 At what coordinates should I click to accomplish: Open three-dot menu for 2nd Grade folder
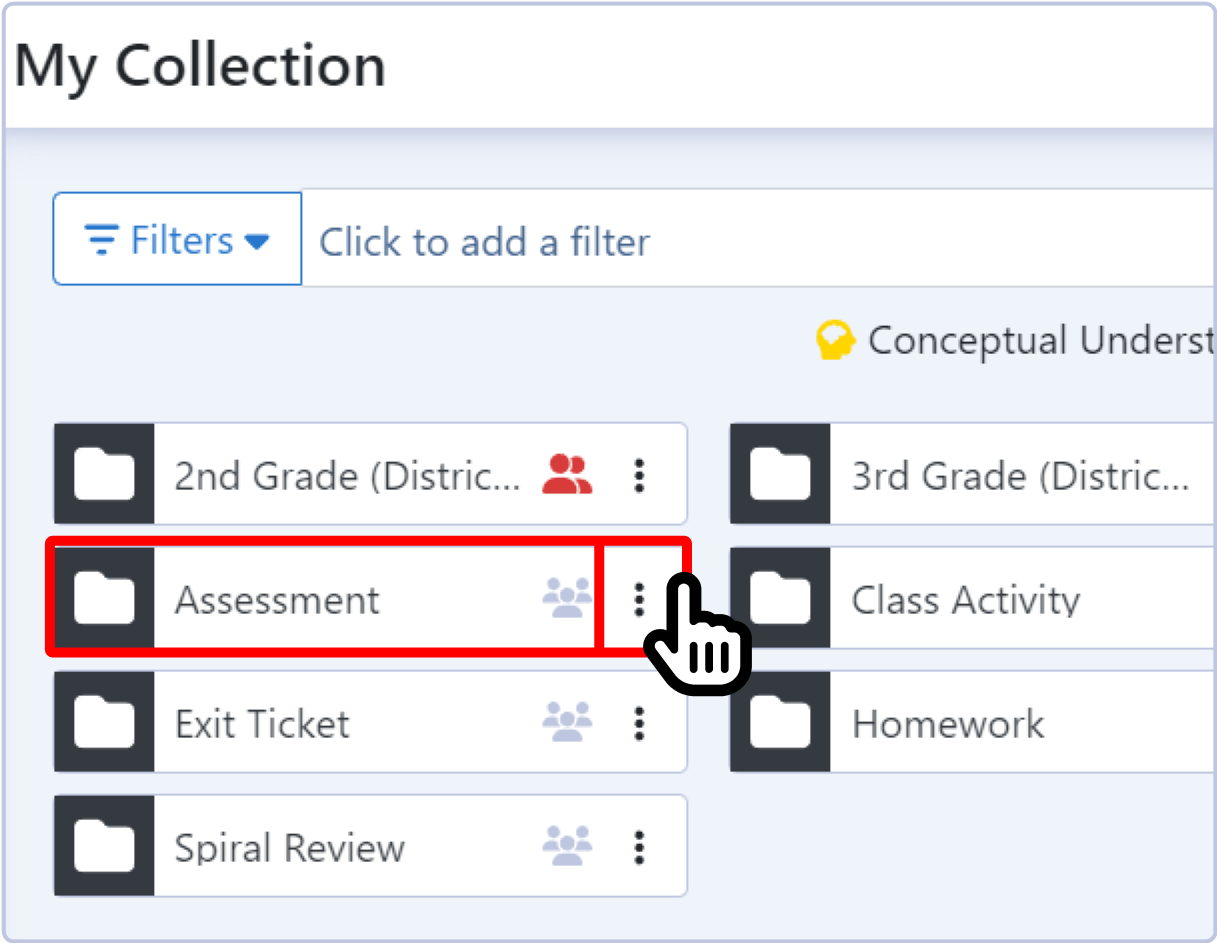(639, 475)
